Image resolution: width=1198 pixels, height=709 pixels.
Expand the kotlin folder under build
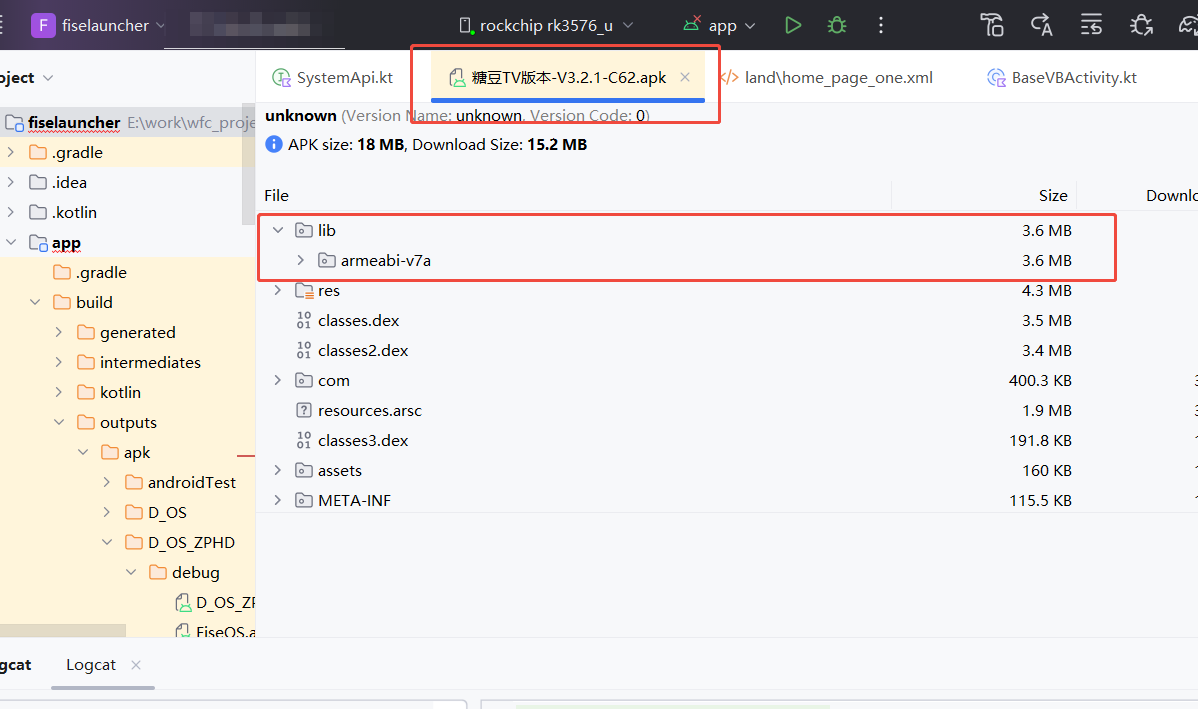click(59, 392)
